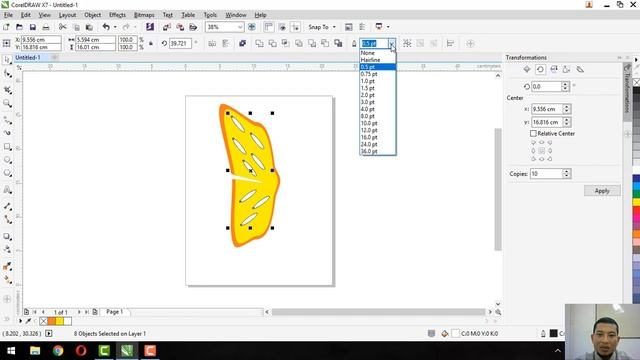Select the Page 1 tab
The width and height of the screenshot is (640, 360).
114,312
